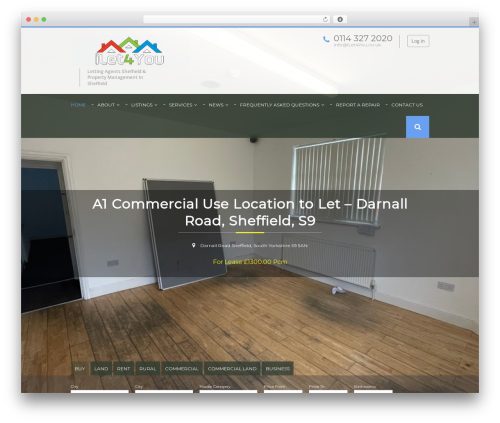Open the Contact Us menu item
500x423 pixels.
point(407,105)
